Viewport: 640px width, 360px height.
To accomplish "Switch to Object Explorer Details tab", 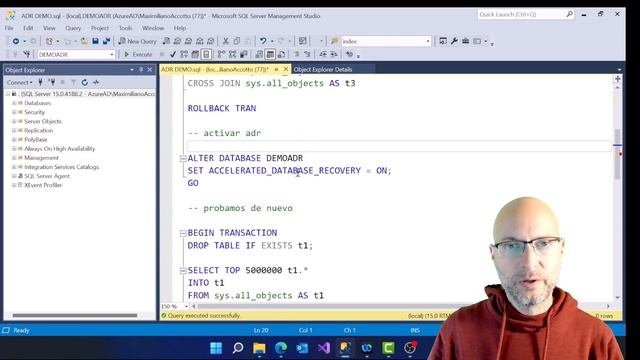I will click(x=323, y=69).
